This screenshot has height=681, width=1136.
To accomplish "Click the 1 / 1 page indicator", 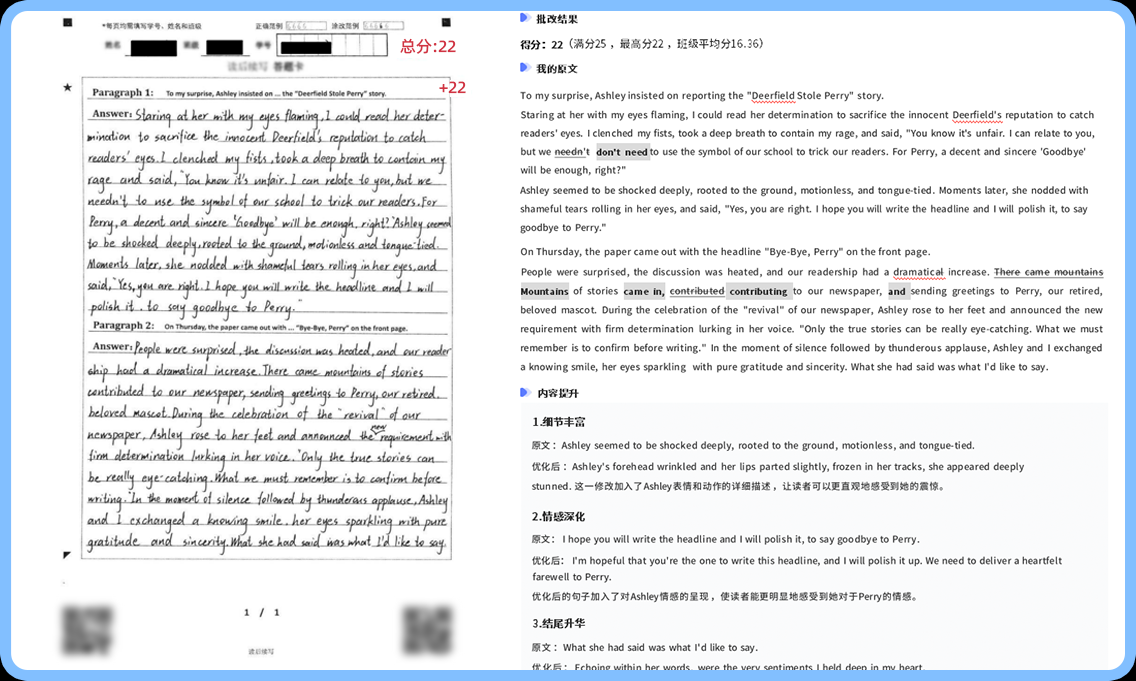I will click(x=262, y=613).
